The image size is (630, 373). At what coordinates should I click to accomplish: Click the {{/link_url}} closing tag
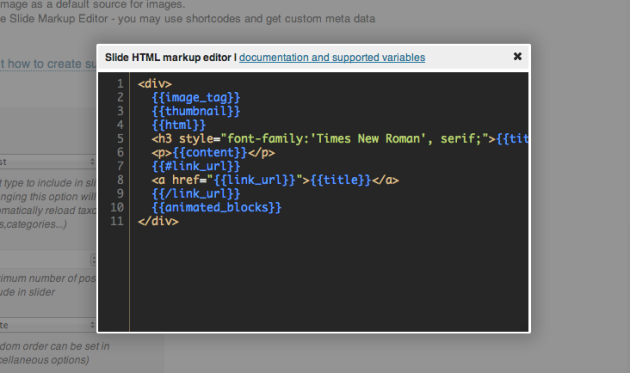196,194
